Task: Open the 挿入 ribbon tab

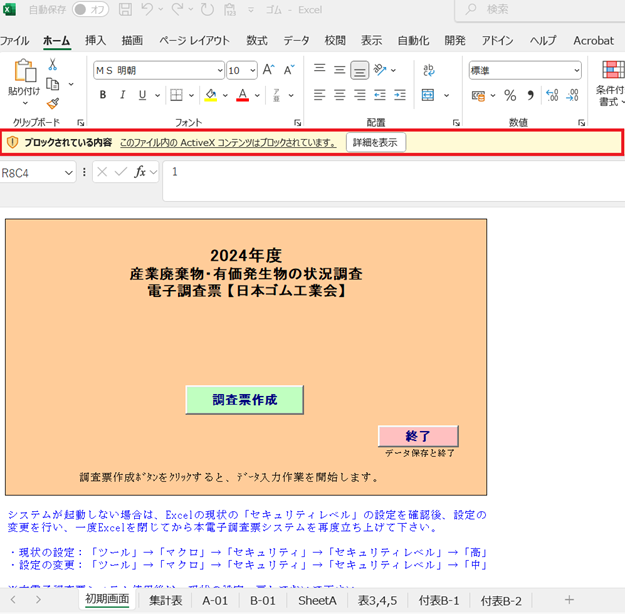Action: pyautogui.click(x=95, y=40)
